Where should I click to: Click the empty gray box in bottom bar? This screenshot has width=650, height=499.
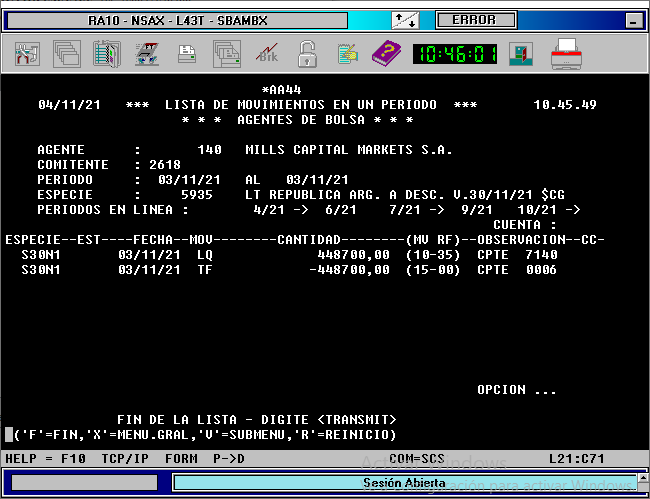point(85,483)
